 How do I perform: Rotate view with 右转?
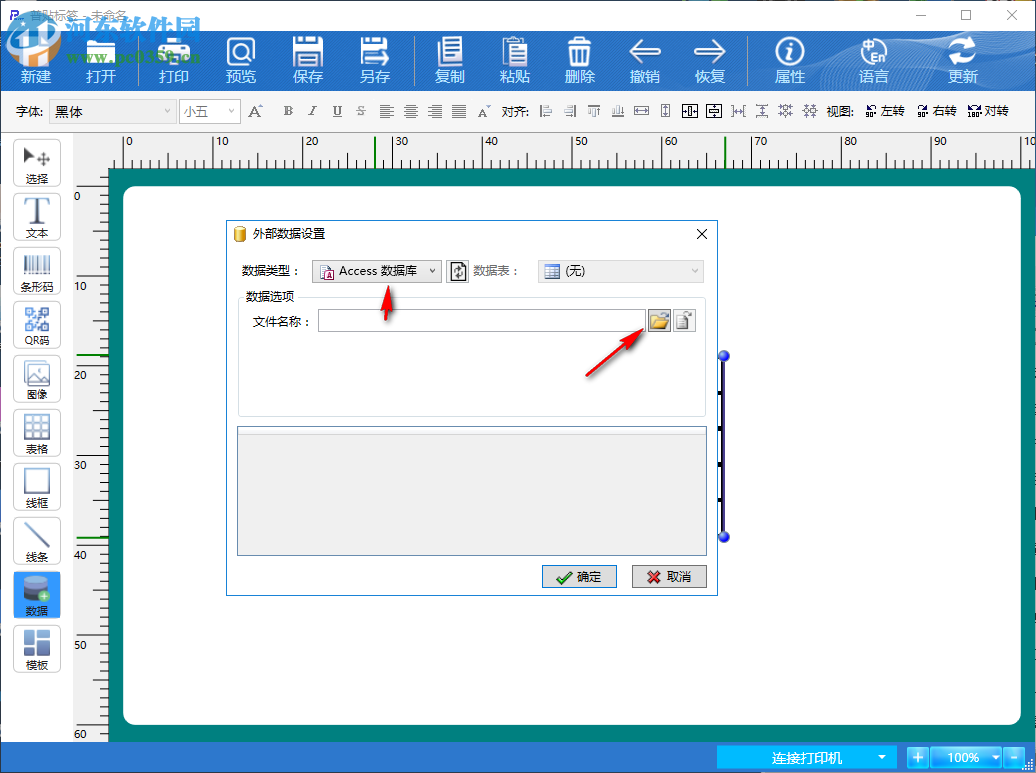[936, 111]
